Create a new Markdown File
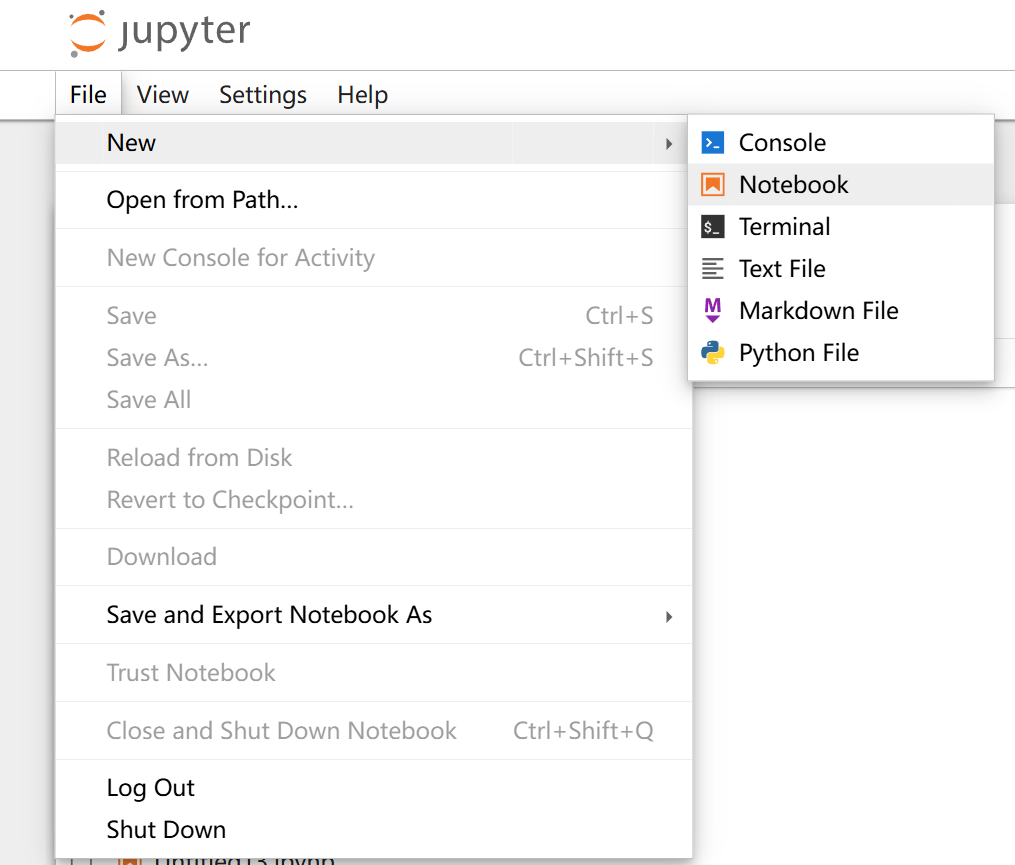 pyautogui.click(x=818, y=310)
